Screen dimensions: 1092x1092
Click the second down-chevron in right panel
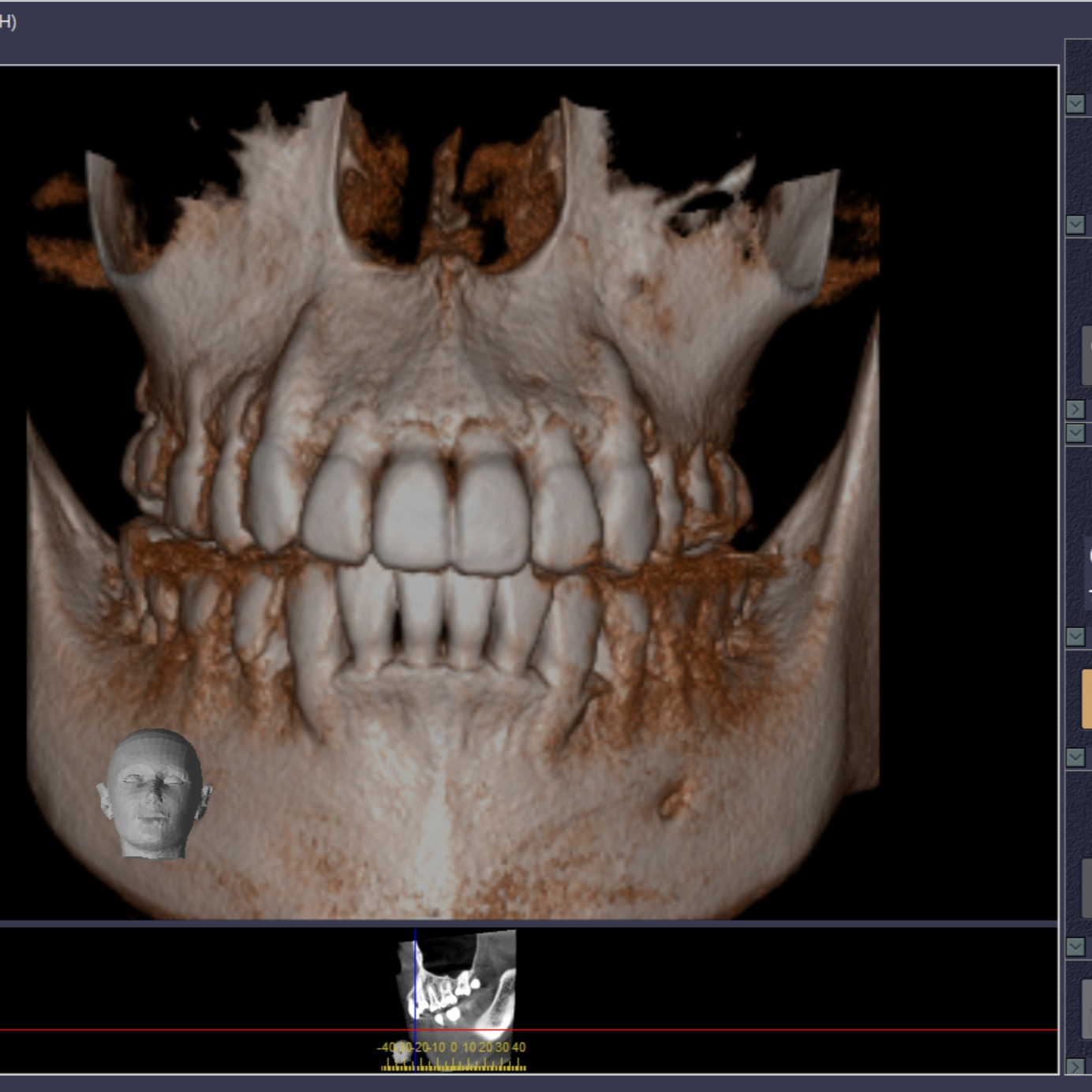[x=1075, y=224]
